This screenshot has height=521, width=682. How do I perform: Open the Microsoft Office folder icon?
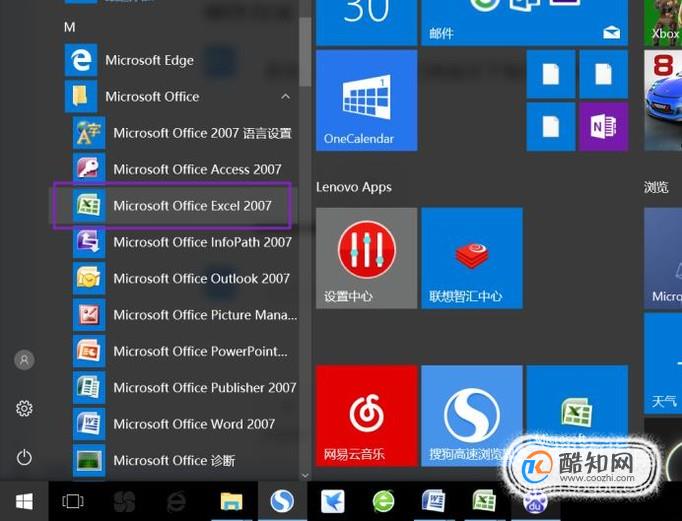pos(80,96)
